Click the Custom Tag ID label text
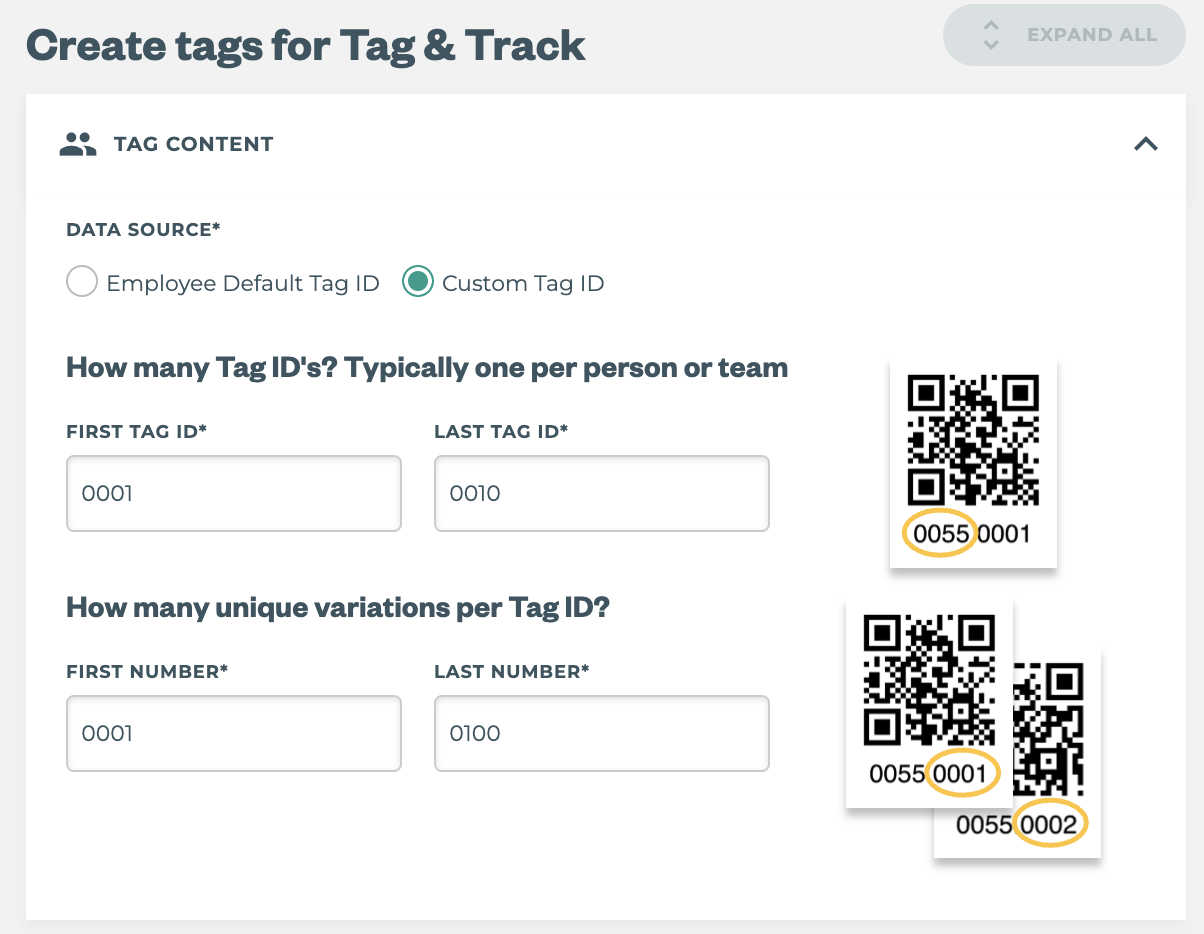Screen dimensions: 1204x934 click(523, 284)
